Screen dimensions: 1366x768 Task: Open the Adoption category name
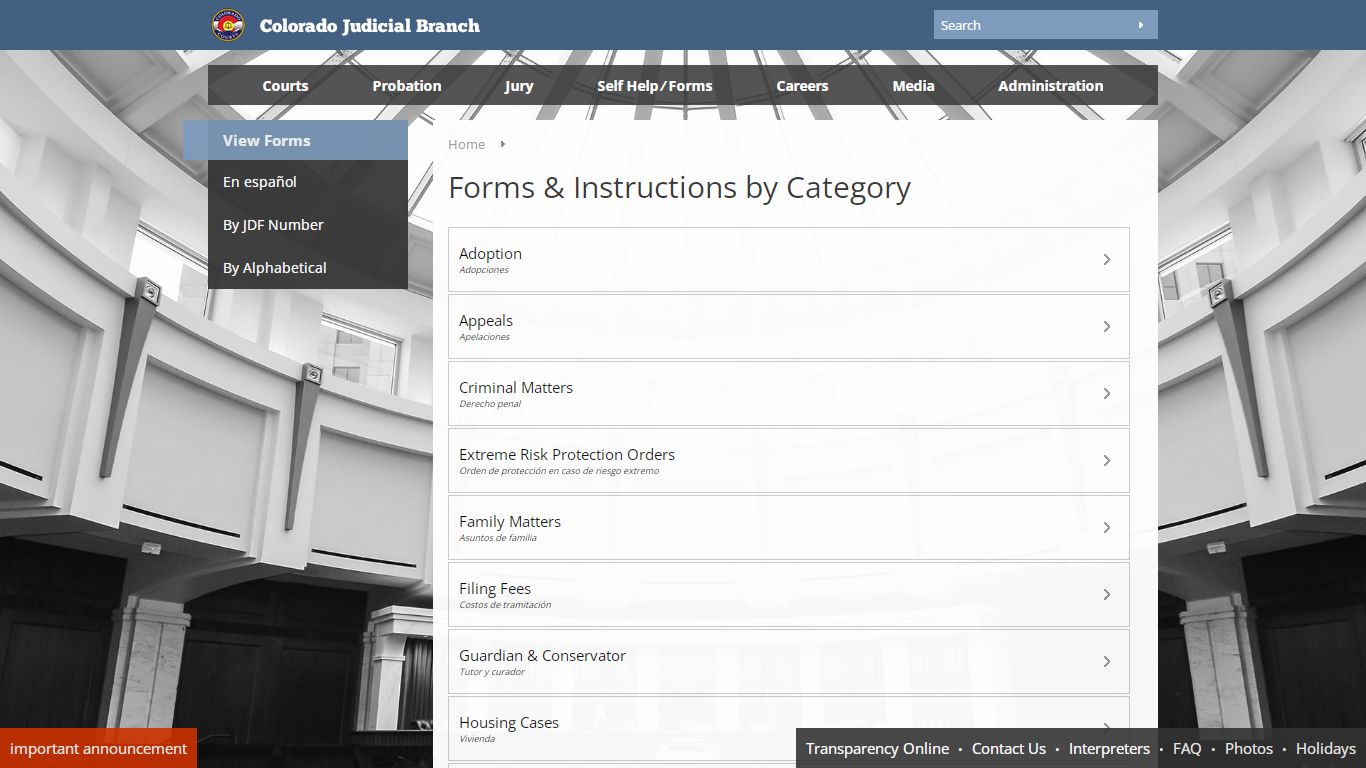490,254
